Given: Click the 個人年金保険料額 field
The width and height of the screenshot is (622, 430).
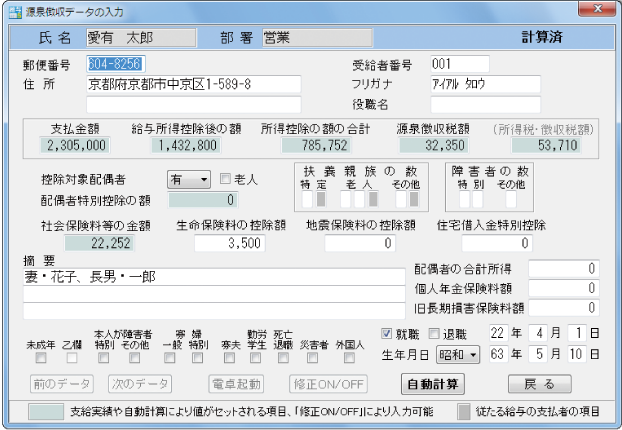Looking at the screenshot, I should tap(563, 287).
